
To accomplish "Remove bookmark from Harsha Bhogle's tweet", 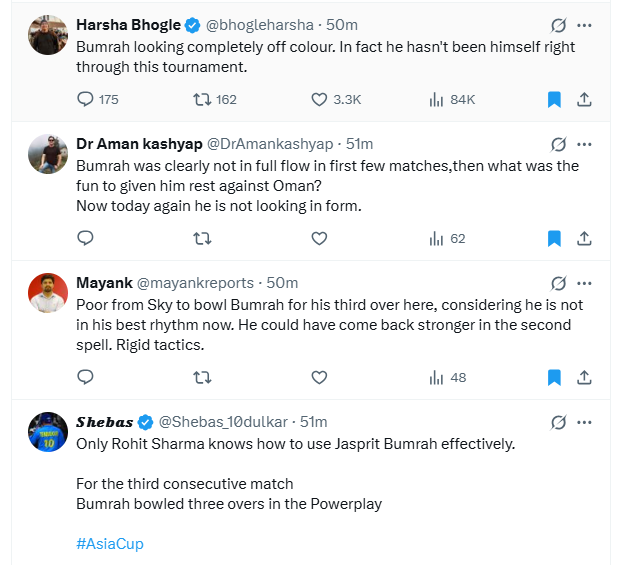I will click(554, 99).
